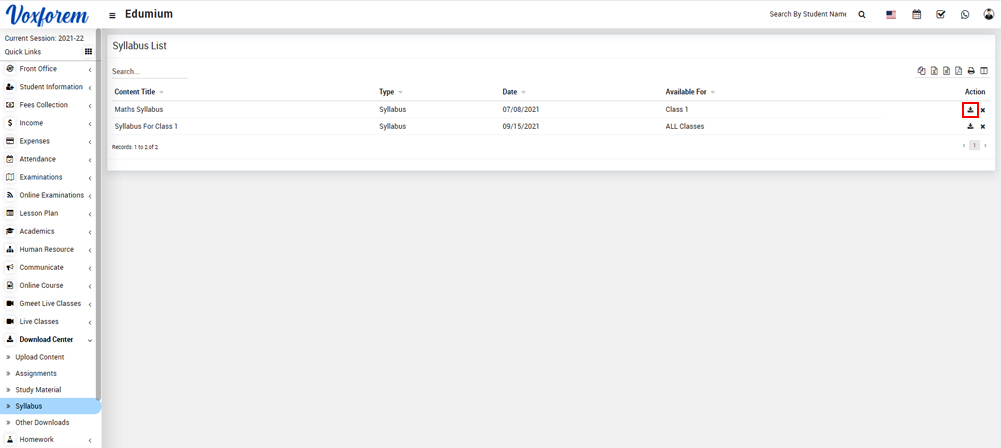The image size is (1001, 448).
Task: Sort the table by Content Title
Action: point(135,92)
